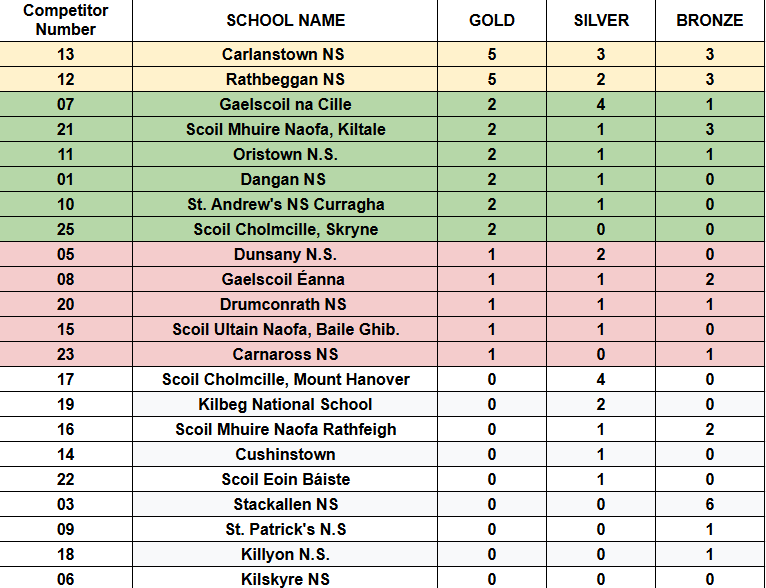
Task: Click the Competitor Number header cell
Action: click(66, 20)
